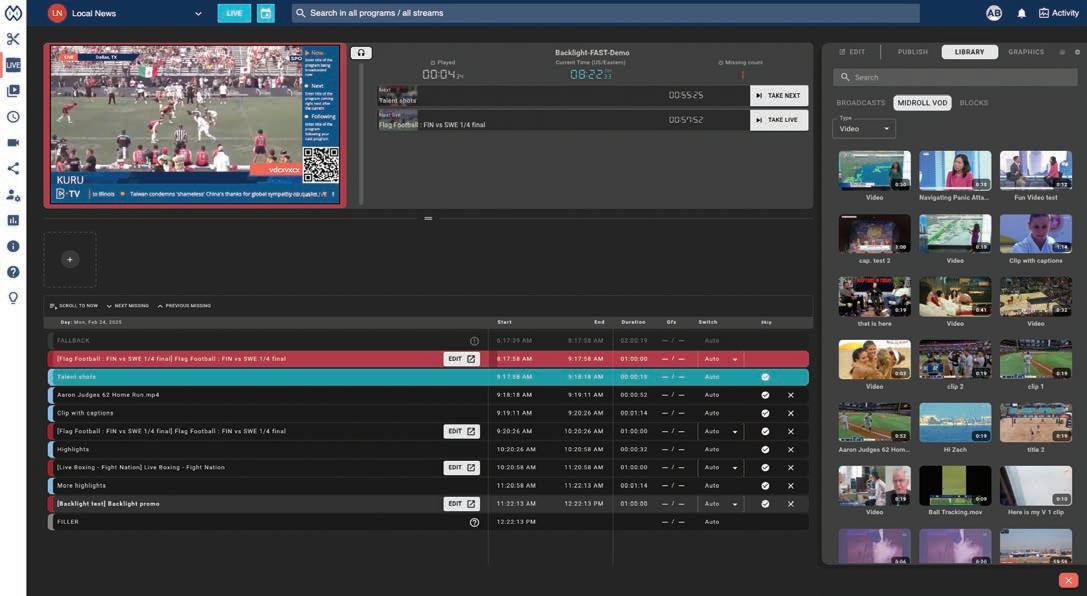Viewport: 1087px width, 596px height.
Task: Toggle skip check on Talent shots row
Action: coord(765,377)
